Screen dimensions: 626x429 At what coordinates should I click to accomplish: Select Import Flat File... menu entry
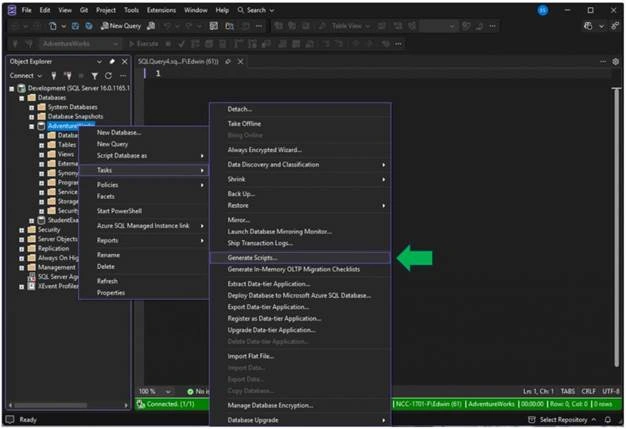pyautogui.click(x=300, y=356)
